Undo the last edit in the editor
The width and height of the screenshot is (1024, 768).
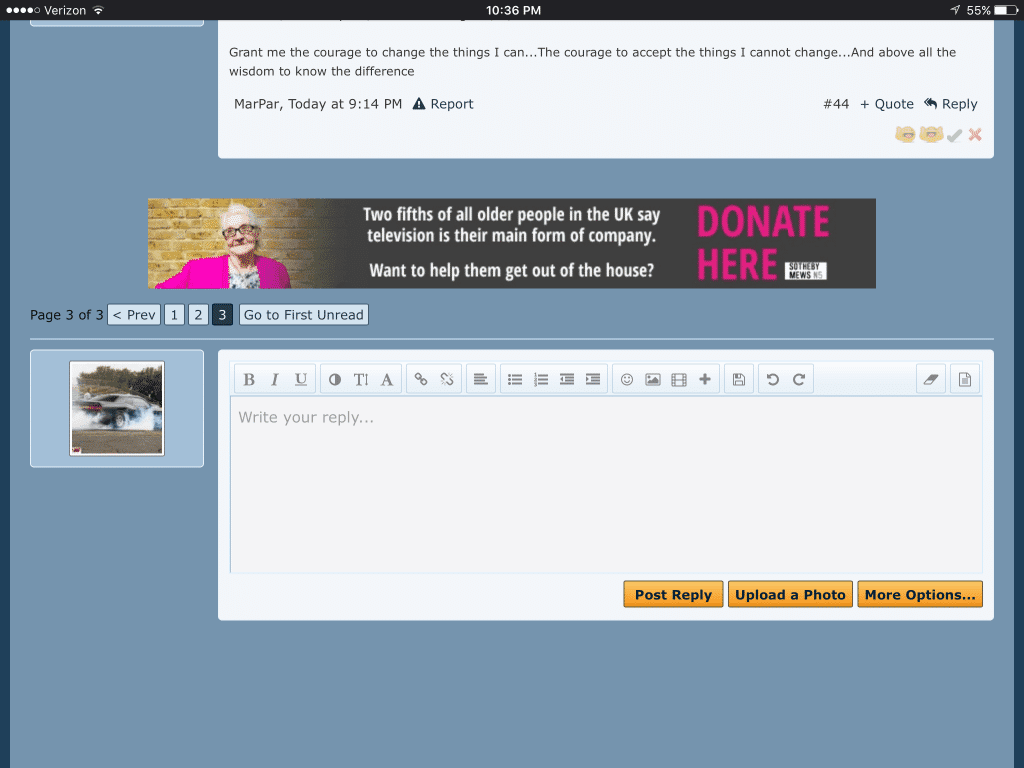pos(772,380)
